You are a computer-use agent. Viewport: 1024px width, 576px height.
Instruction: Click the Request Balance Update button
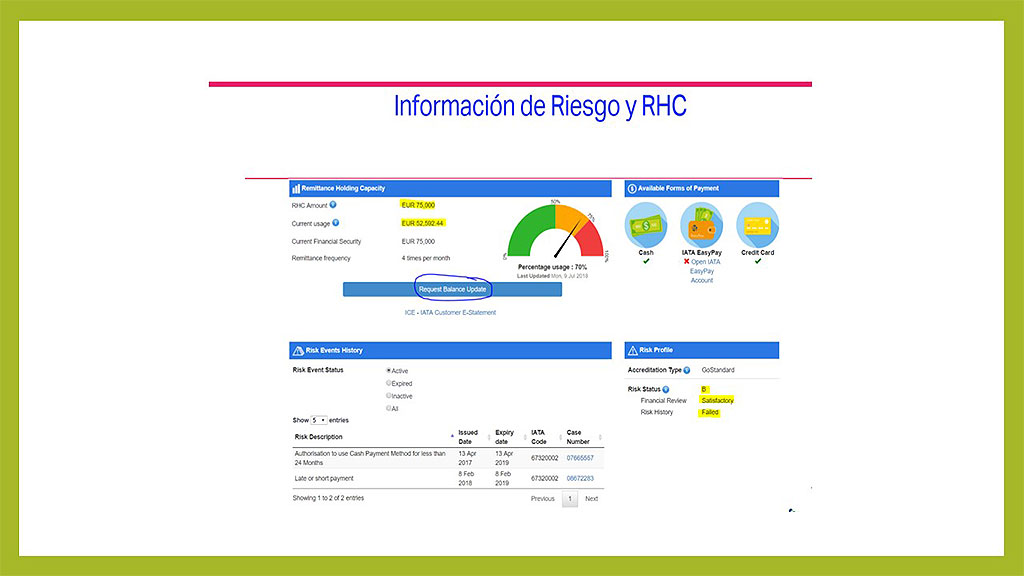tap(453, 289)
